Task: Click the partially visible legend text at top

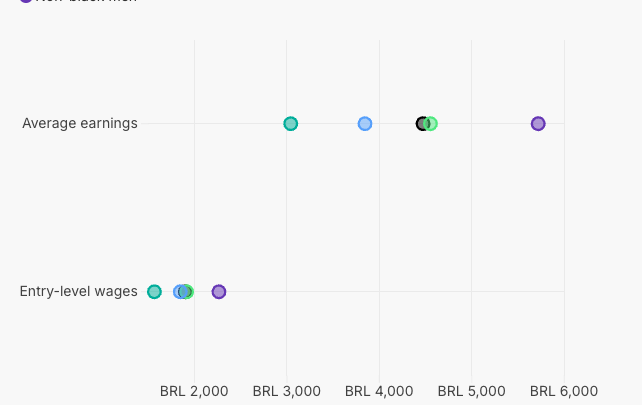Action: pyautogui.click(x=87, y=1)
